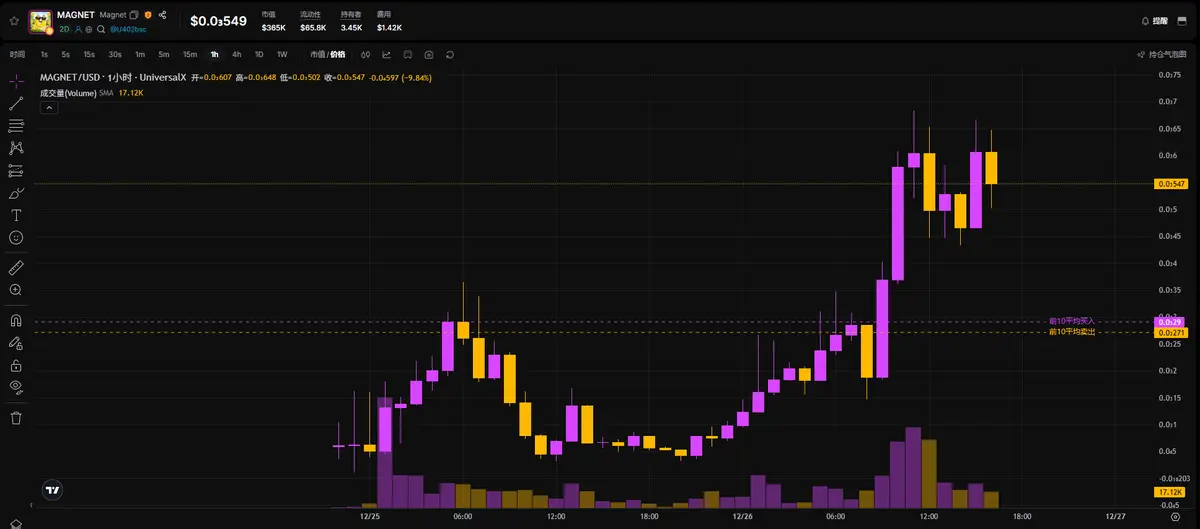
Task: Take a chart snapshot with camera icon
Action: [x=429, y=54]
